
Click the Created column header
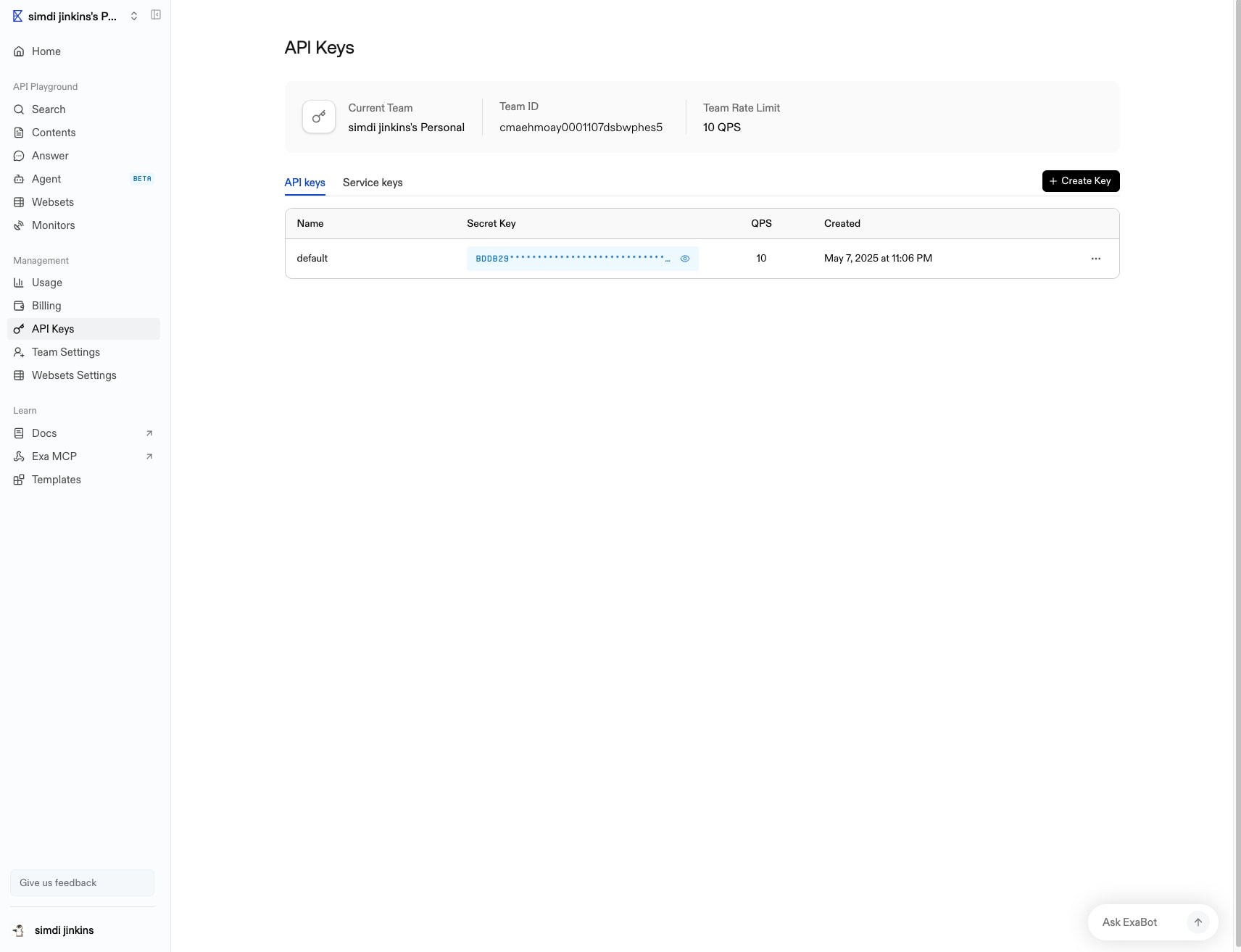click(842, 224)
